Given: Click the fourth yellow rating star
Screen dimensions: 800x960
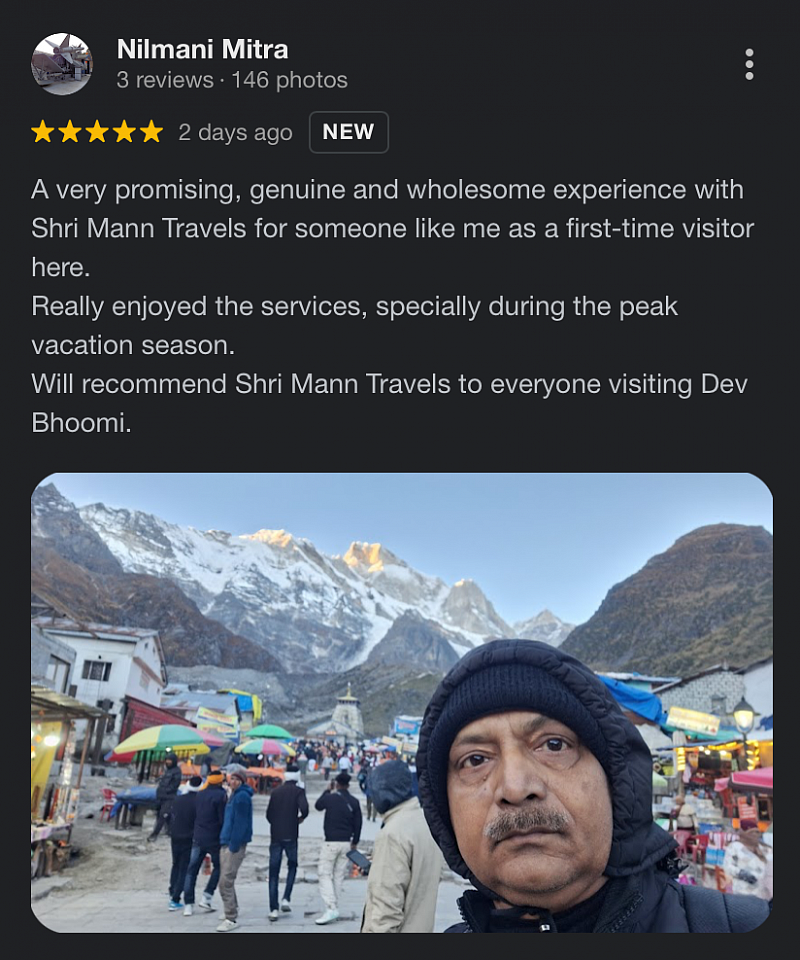Looking at the screenshot, I should [x=124, y=132].
